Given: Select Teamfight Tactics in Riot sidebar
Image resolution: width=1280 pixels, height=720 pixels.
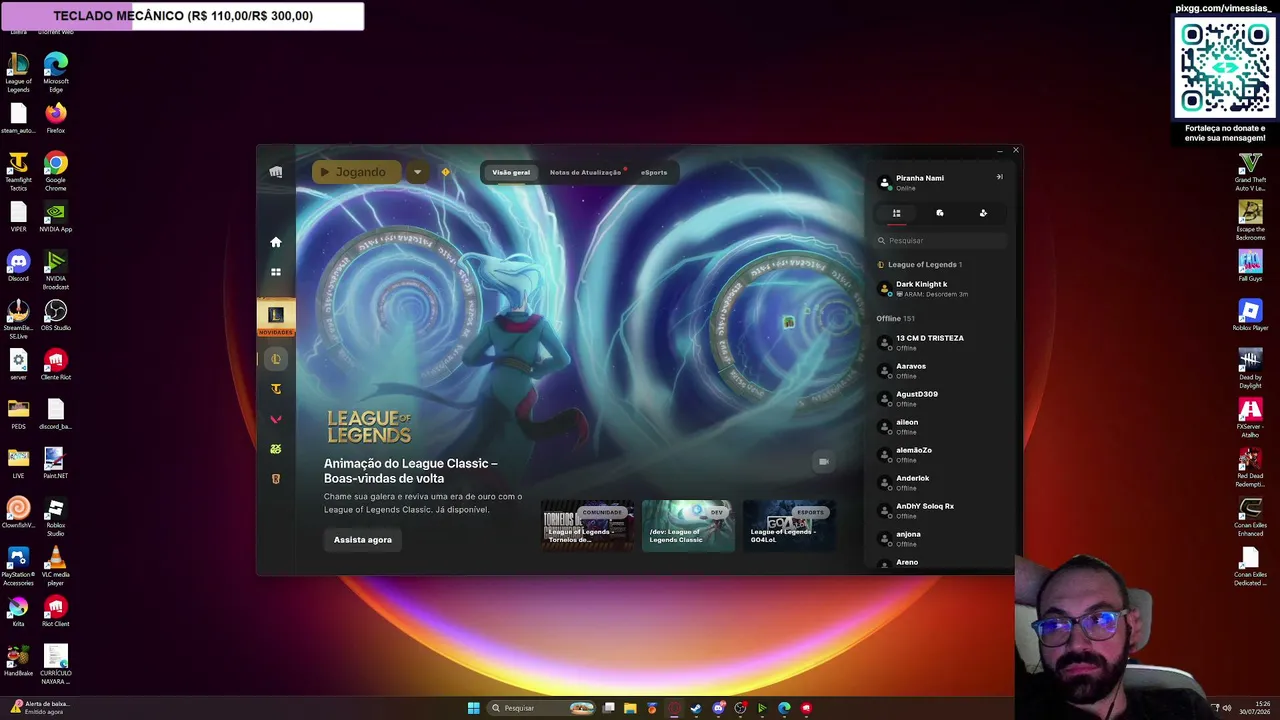Looking at the screenshot, I should [276, 389].
